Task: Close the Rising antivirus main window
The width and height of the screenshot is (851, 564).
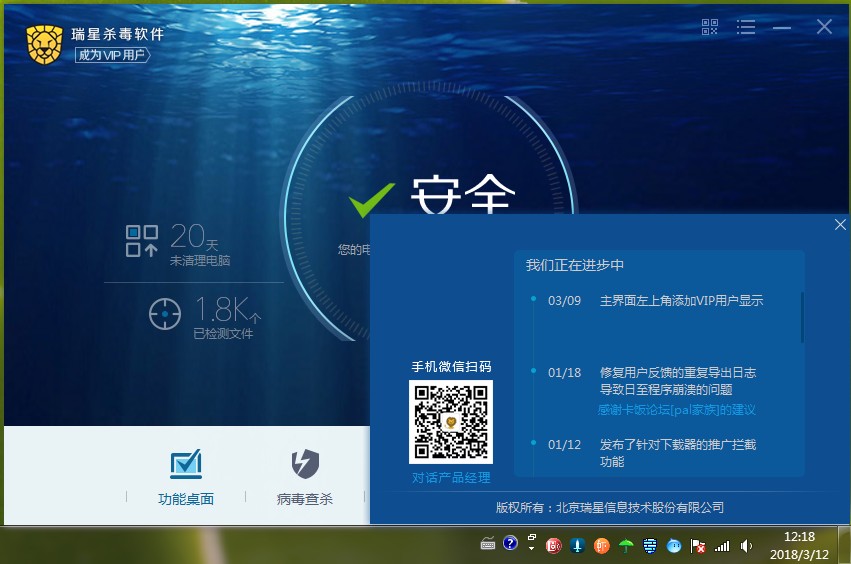Action: [824, 27]
